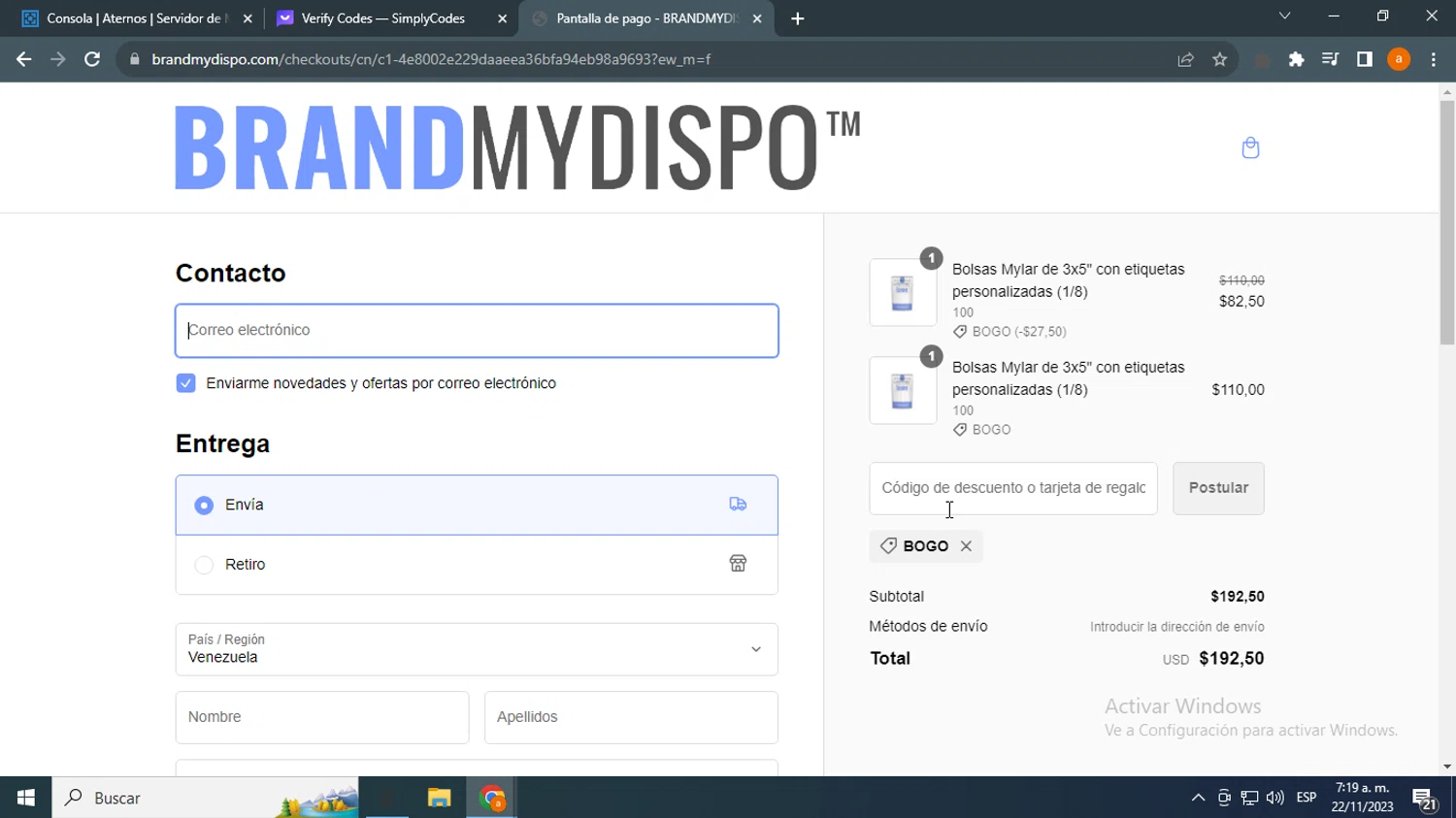Open the notification center icon
This screenshot has width=1456, height=818.
click(x=1424, y=799)
